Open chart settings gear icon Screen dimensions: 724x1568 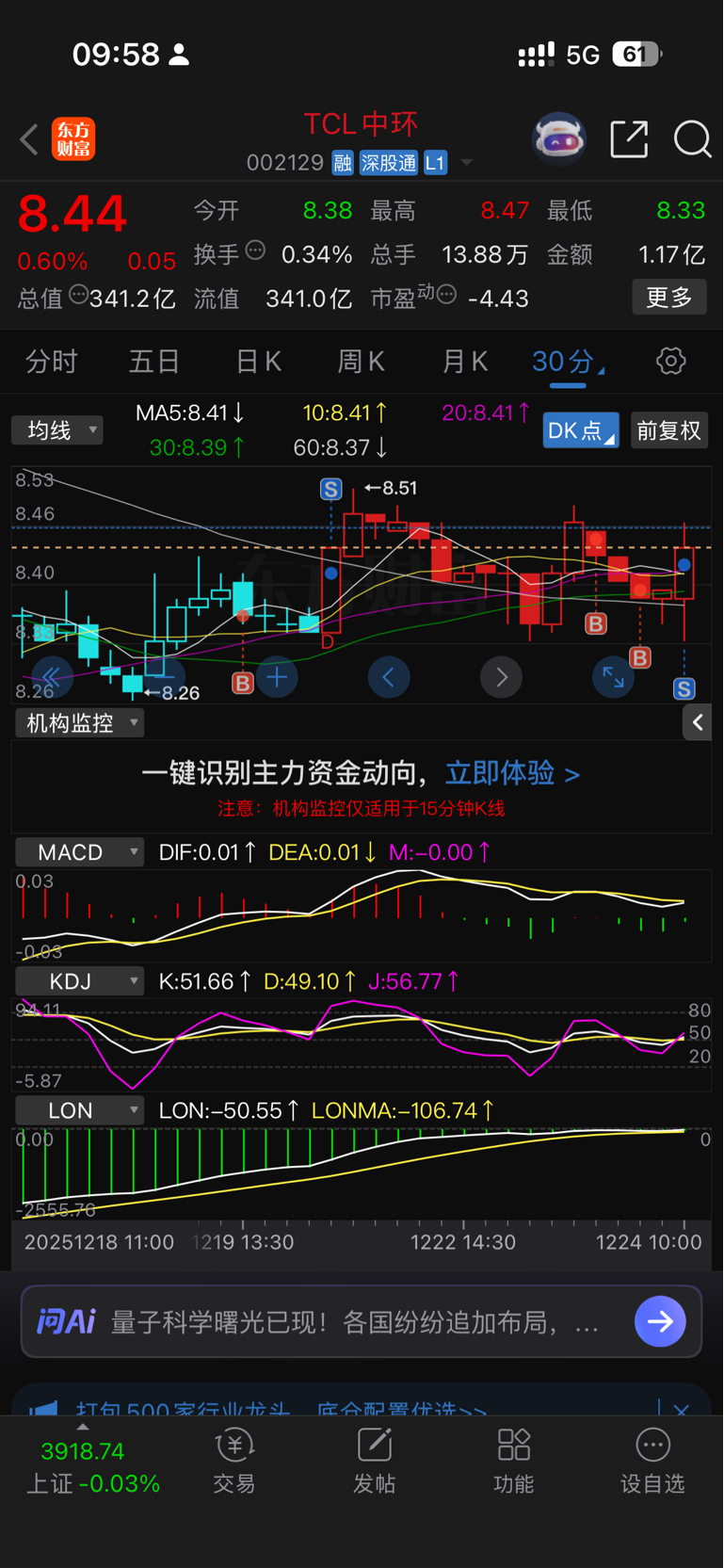point(670,361)
